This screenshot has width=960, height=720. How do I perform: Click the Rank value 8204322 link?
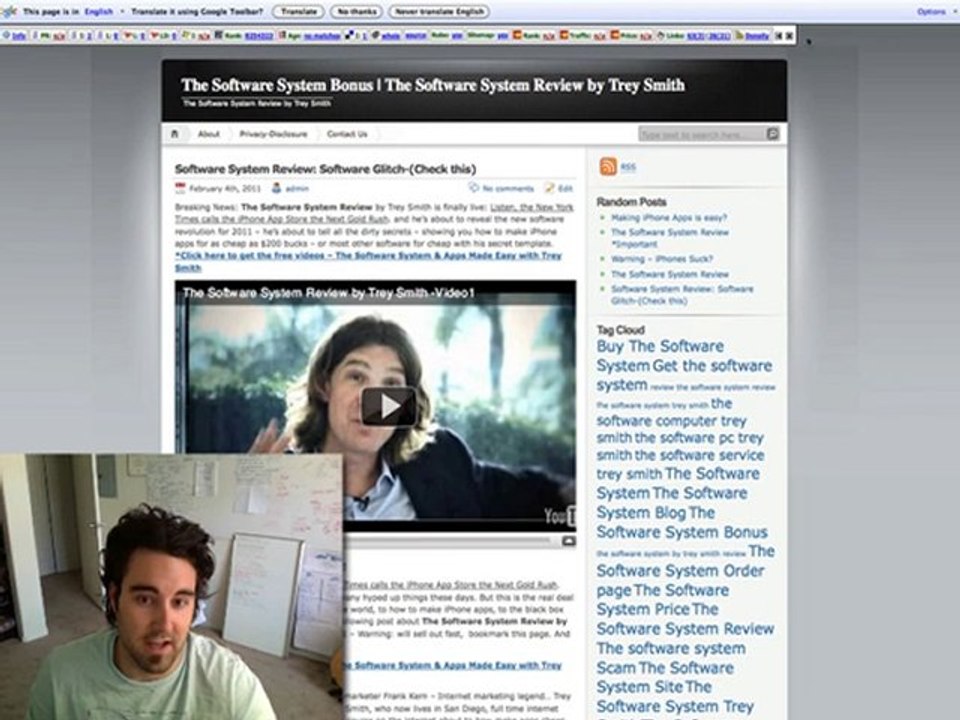260,36
